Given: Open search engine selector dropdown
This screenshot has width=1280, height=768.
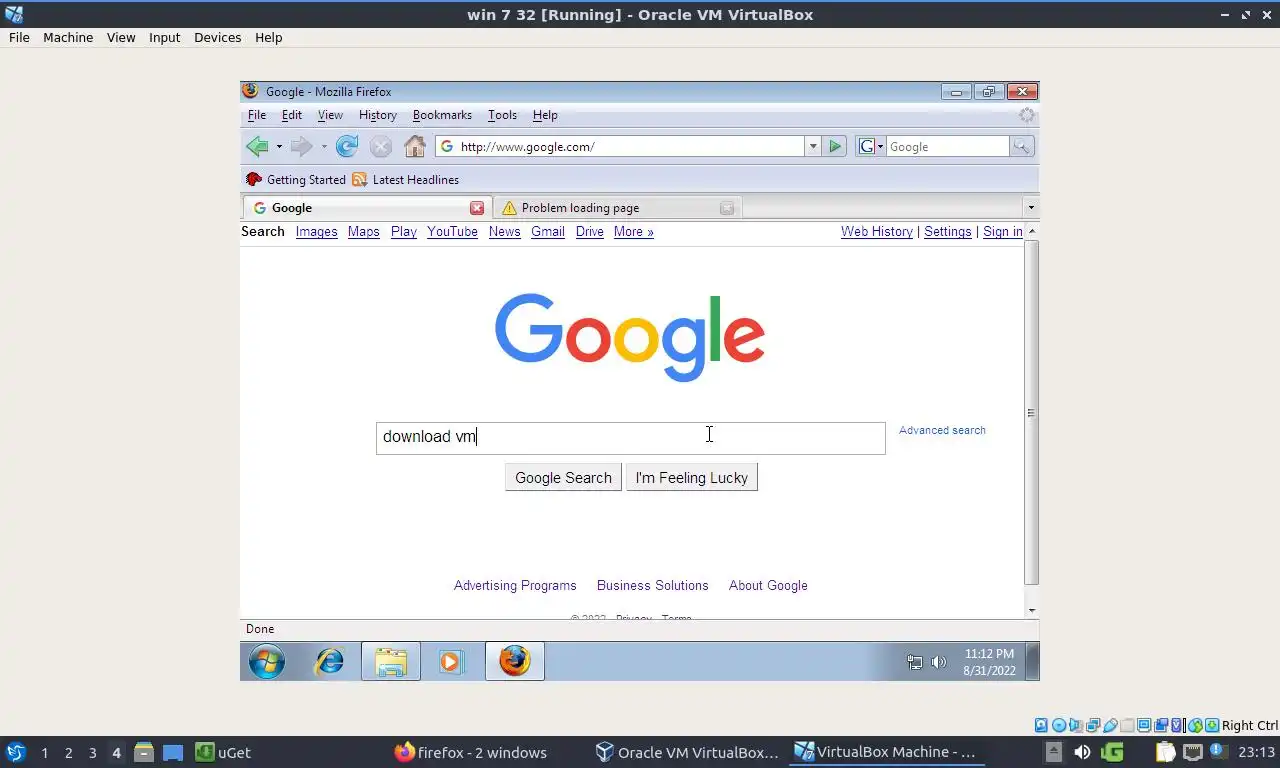Looking at the screenshot, I should 870,146.
